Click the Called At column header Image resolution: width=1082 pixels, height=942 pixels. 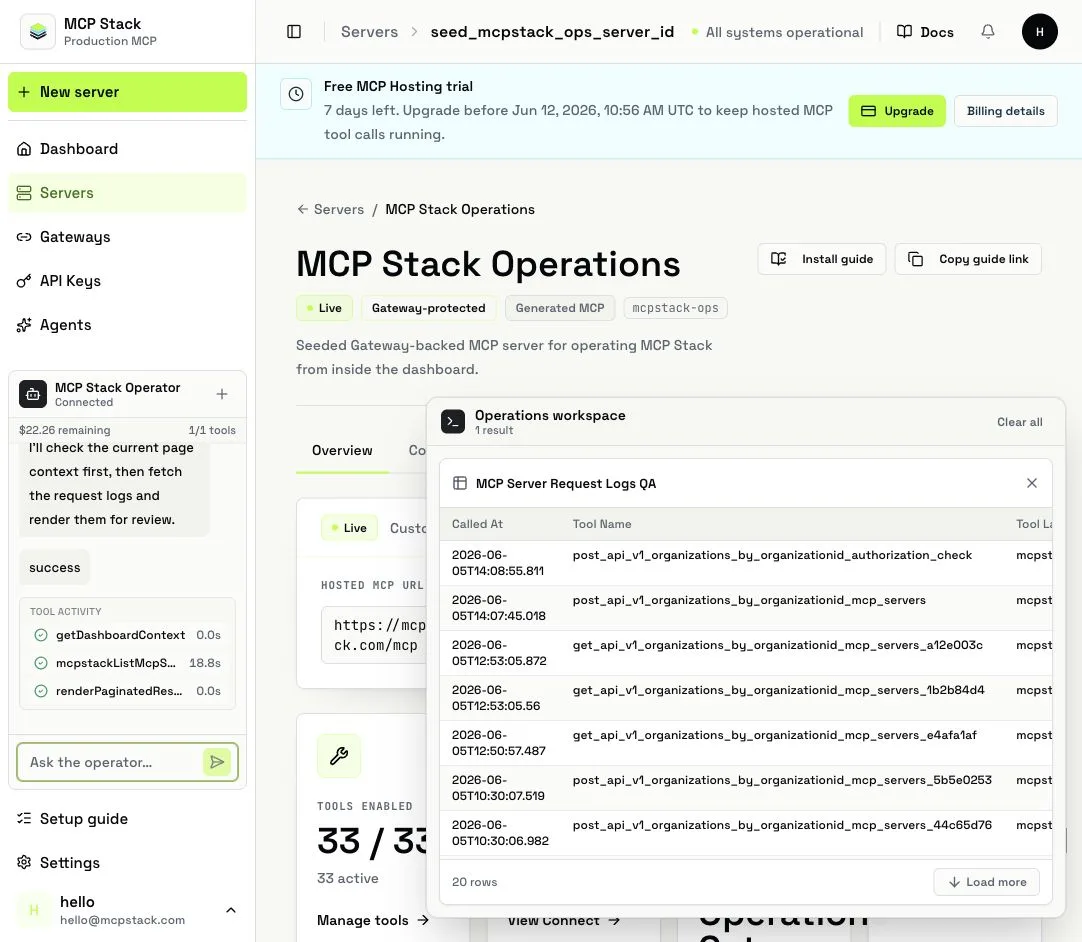coord(478,524)
